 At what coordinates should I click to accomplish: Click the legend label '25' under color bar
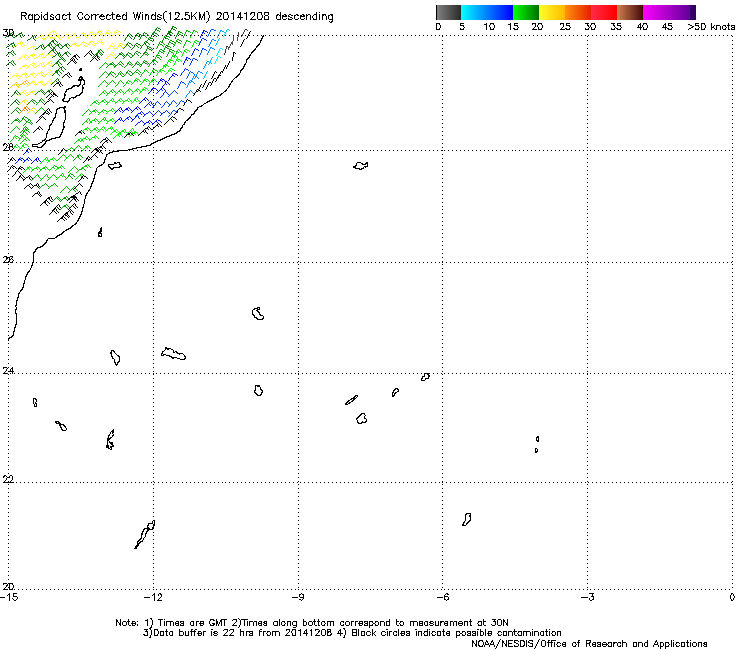click(565, 27)
